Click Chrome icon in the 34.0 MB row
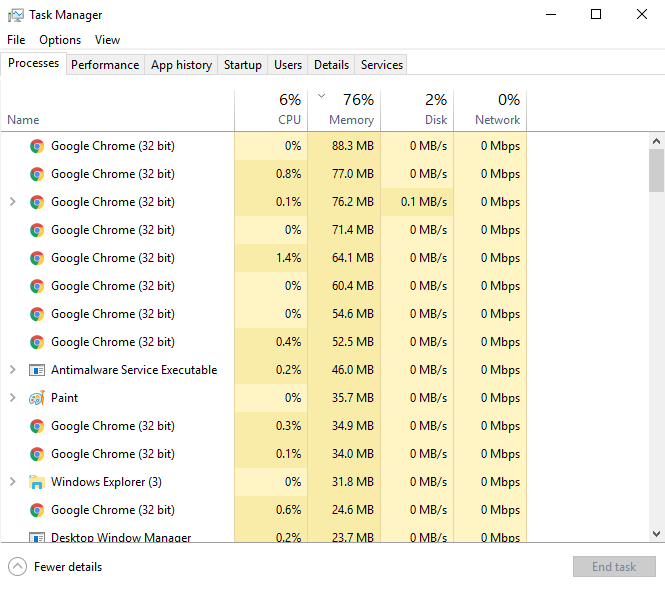The image size is (665, 589). (37, 454)
